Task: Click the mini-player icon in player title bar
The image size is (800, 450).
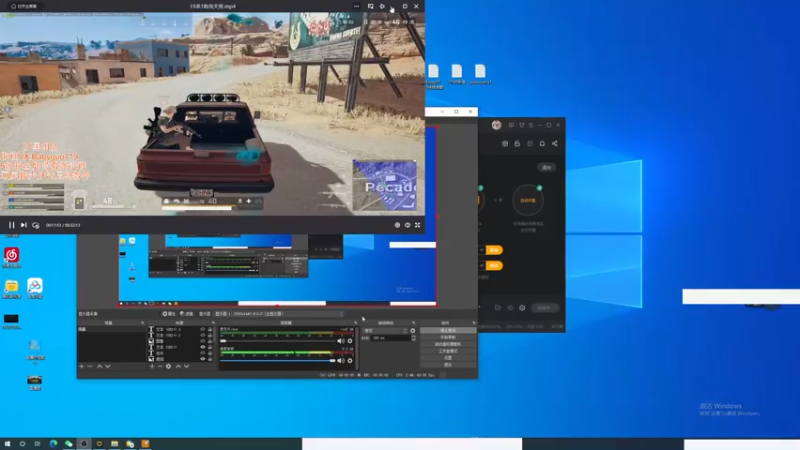Action: (370, 6)
